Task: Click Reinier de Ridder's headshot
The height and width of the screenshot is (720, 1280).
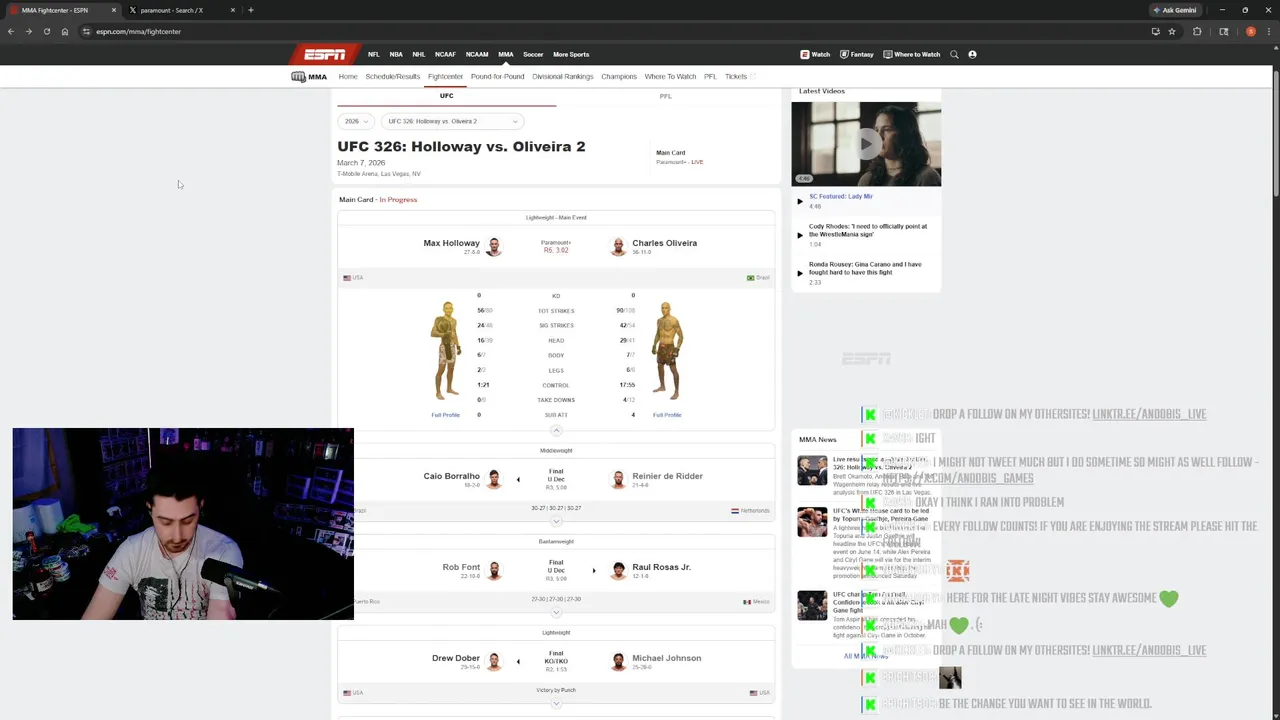Action: (x=618, y=479)
